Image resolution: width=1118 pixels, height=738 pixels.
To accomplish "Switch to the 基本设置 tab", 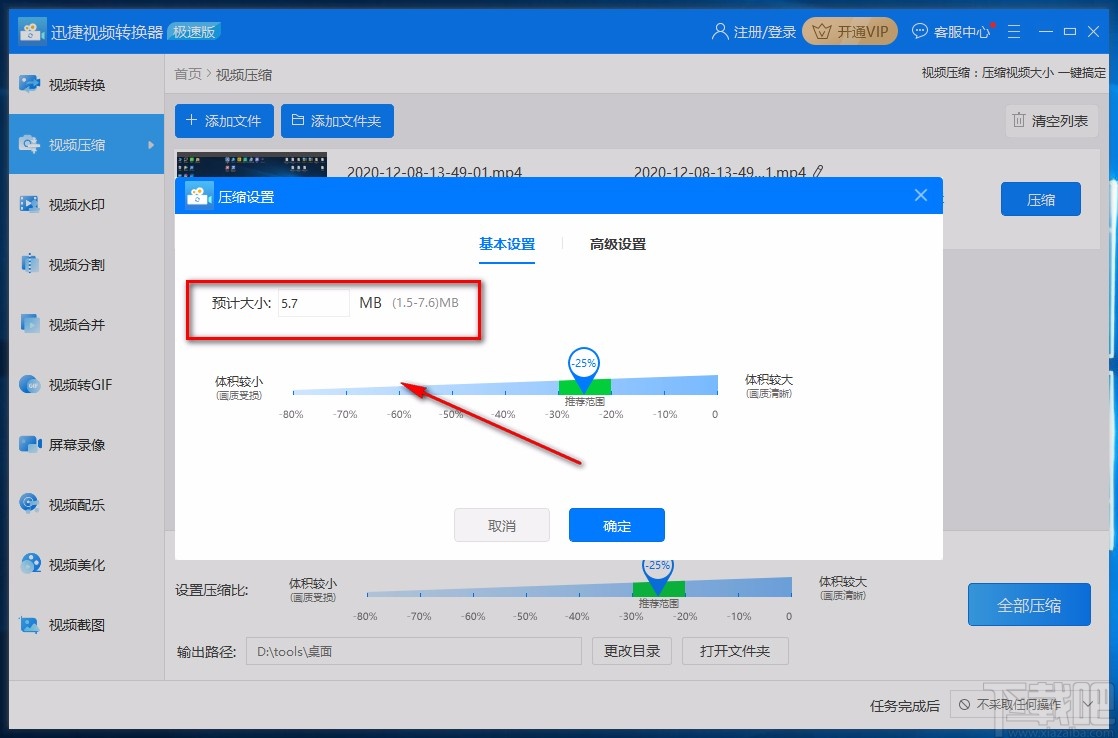I will tap(508, 243).
